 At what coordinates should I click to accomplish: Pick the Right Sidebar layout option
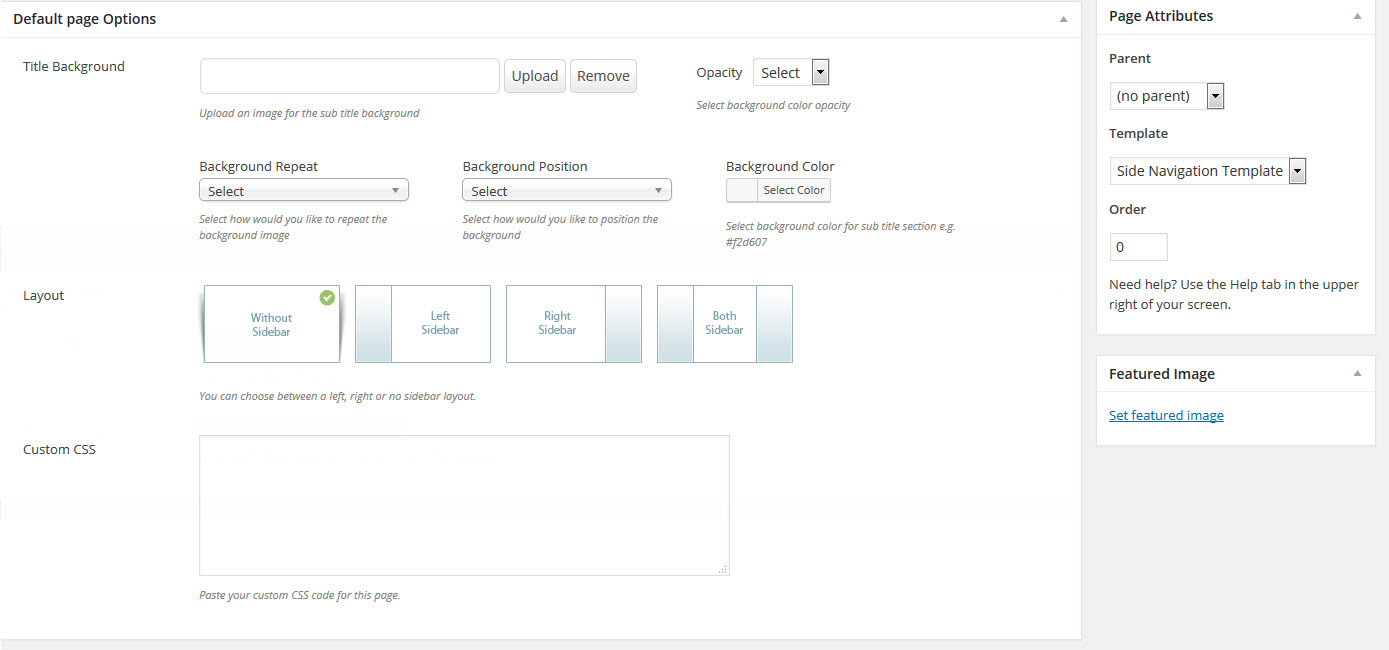point(574,324)
